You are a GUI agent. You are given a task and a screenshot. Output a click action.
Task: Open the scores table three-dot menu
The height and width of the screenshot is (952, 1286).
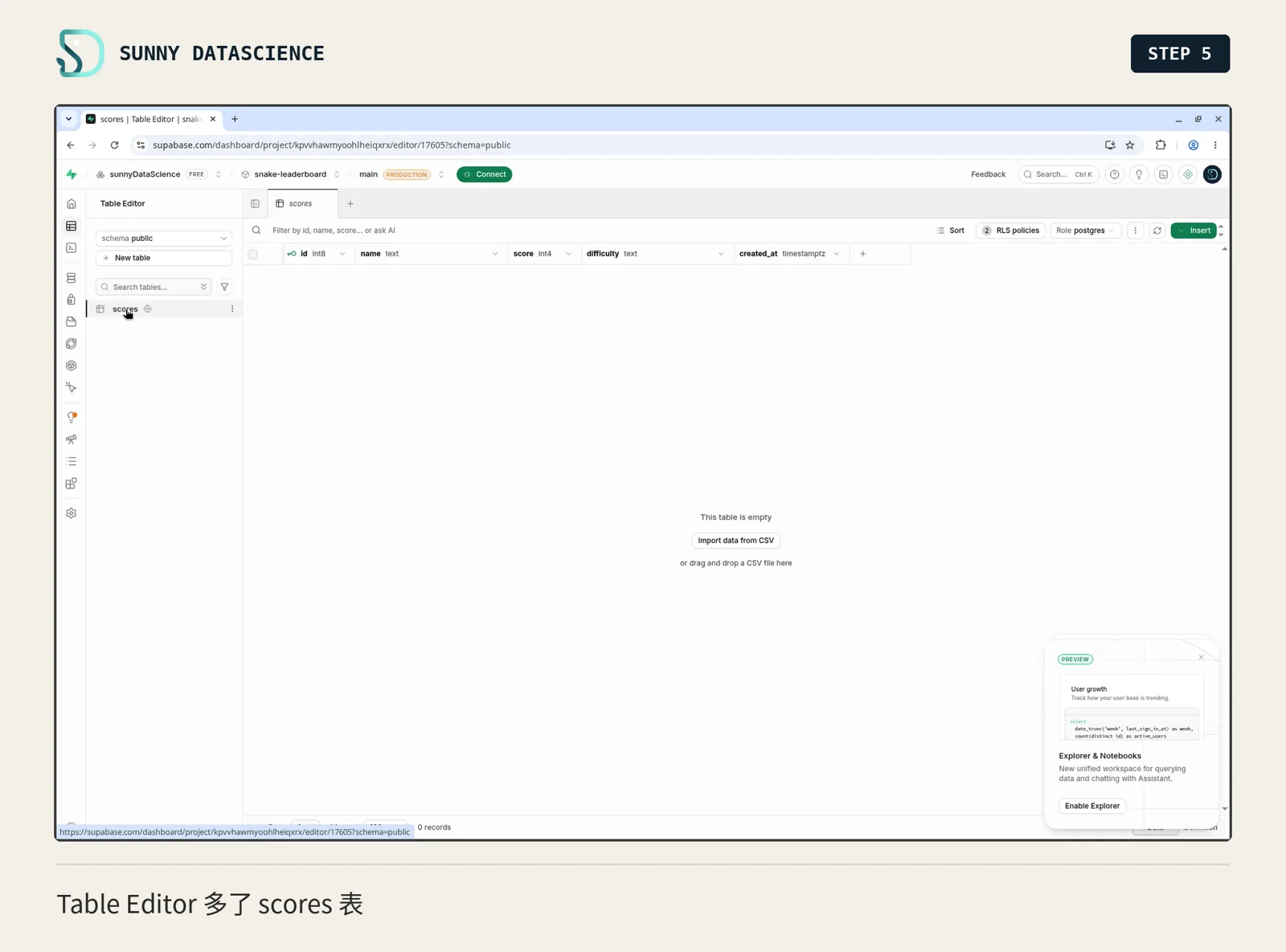coord(232,309)
